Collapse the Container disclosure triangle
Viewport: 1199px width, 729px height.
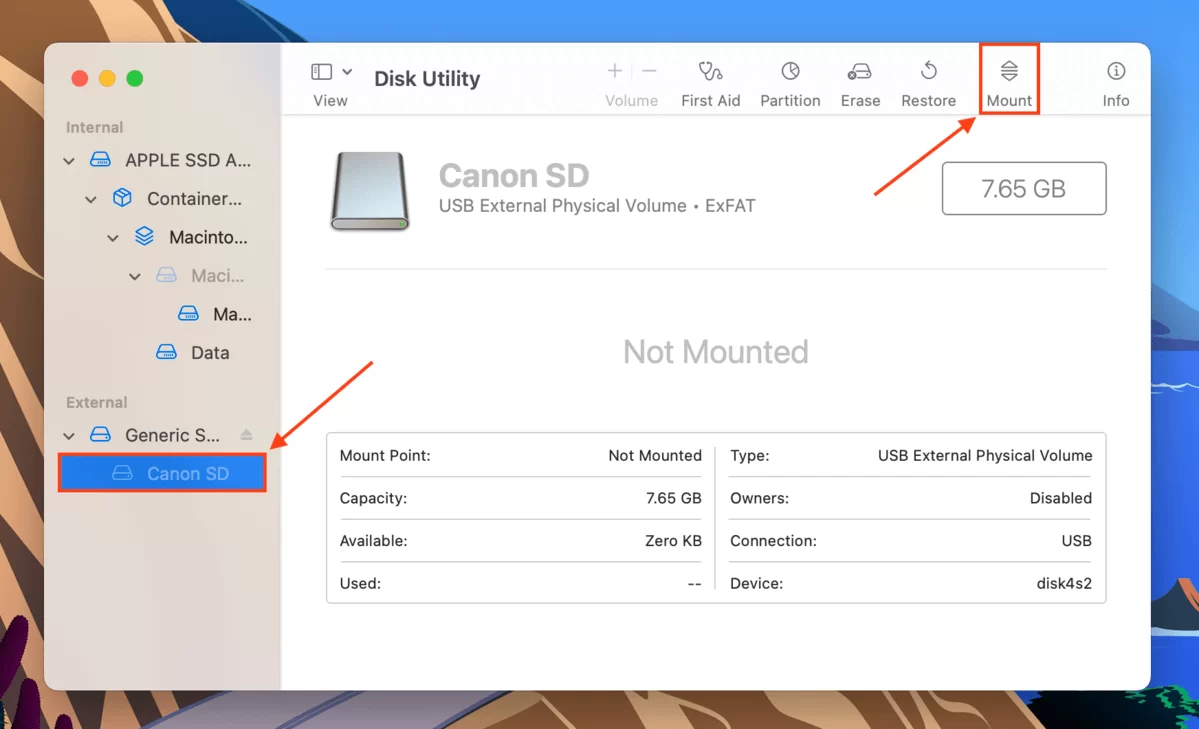point(90,198)
